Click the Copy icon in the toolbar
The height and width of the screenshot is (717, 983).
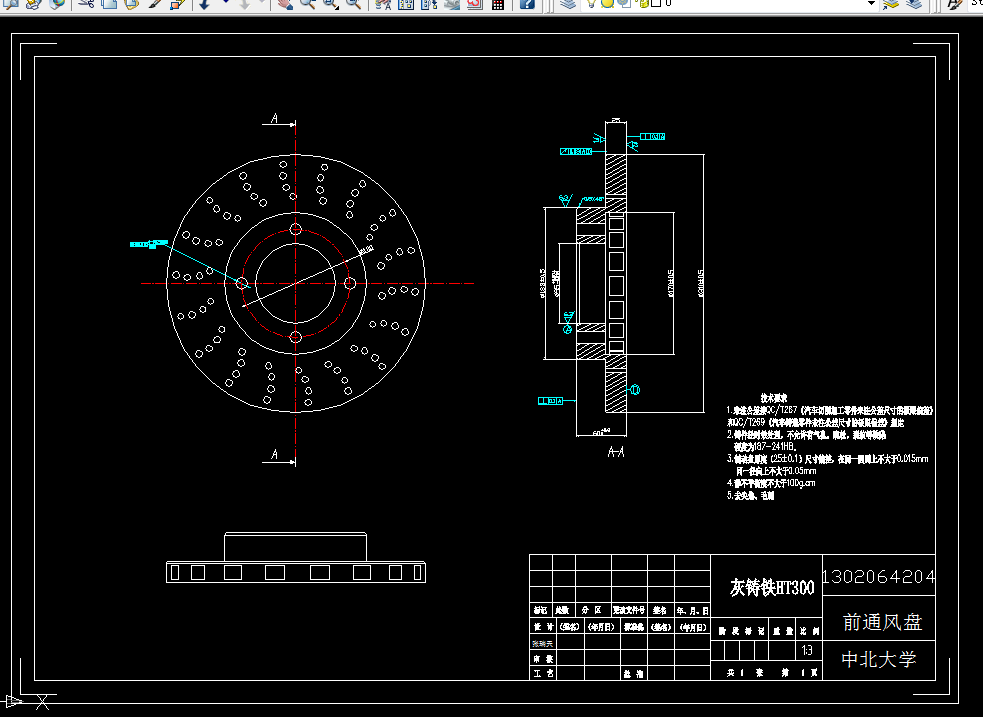pyautogui.click(x=109, y=3)
